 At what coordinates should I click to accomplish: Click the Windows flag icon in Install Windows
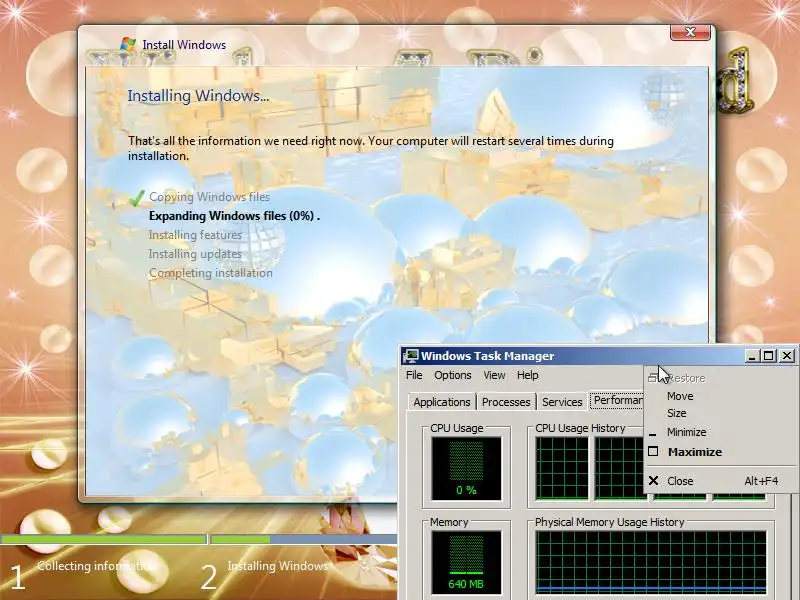[x=128, y=44]
